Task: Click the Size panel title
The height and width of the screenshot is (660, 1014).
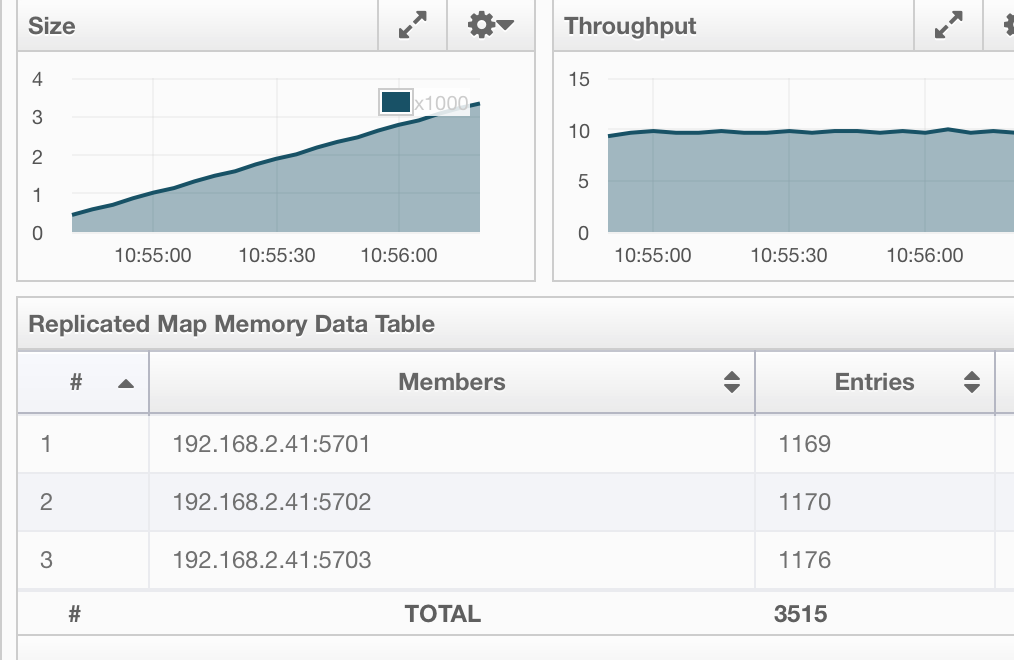Action: (x=52, y=26)
